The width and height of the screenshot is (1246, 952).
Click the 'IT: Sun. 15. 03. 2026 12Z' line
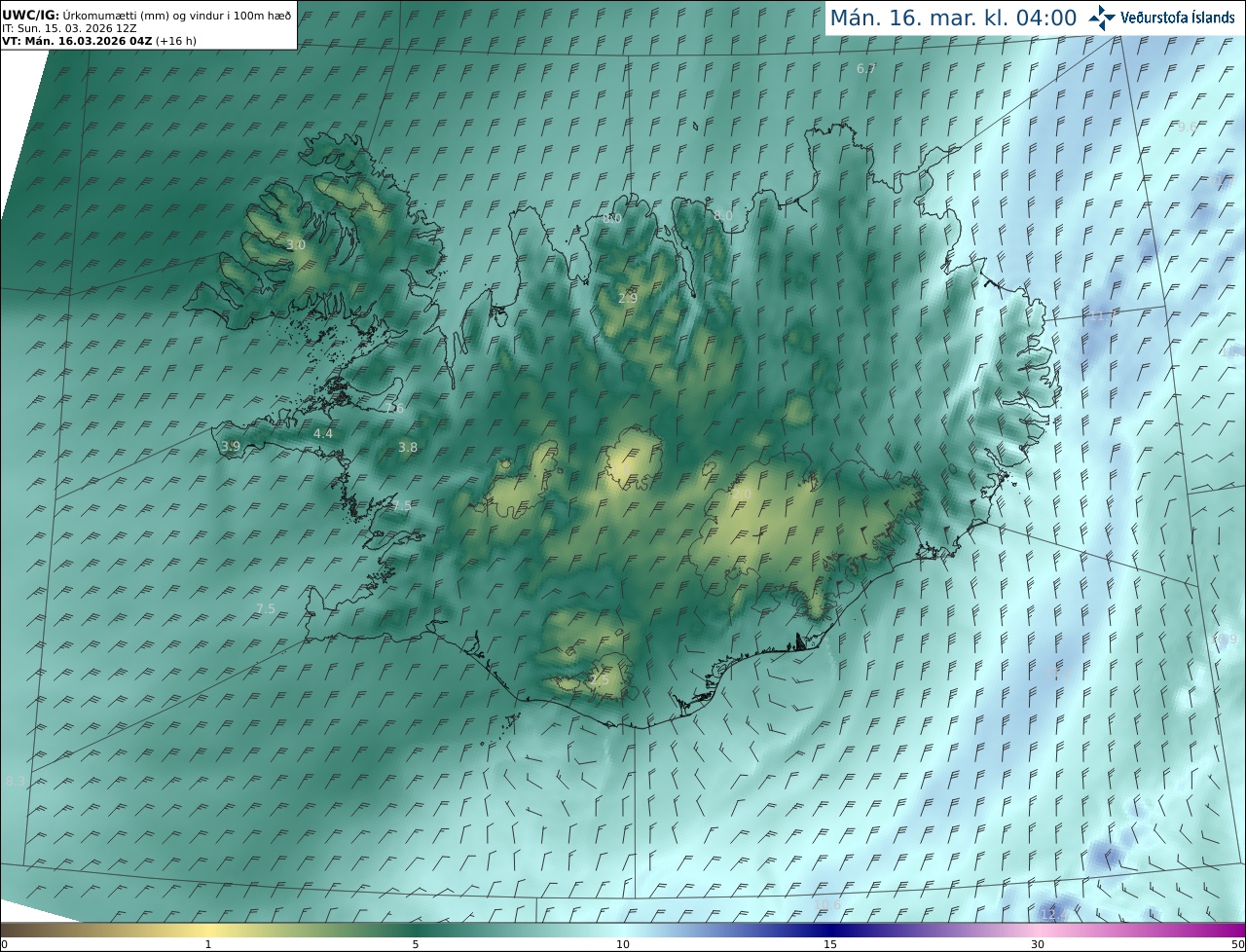tap(69, 28)
